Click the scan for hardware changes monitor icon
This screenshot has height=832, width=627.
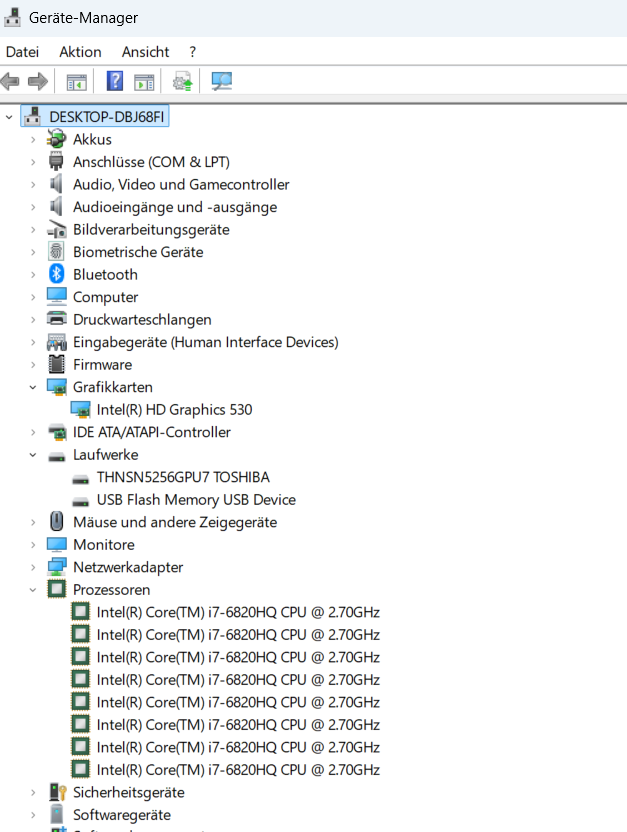tap(222, 81)
